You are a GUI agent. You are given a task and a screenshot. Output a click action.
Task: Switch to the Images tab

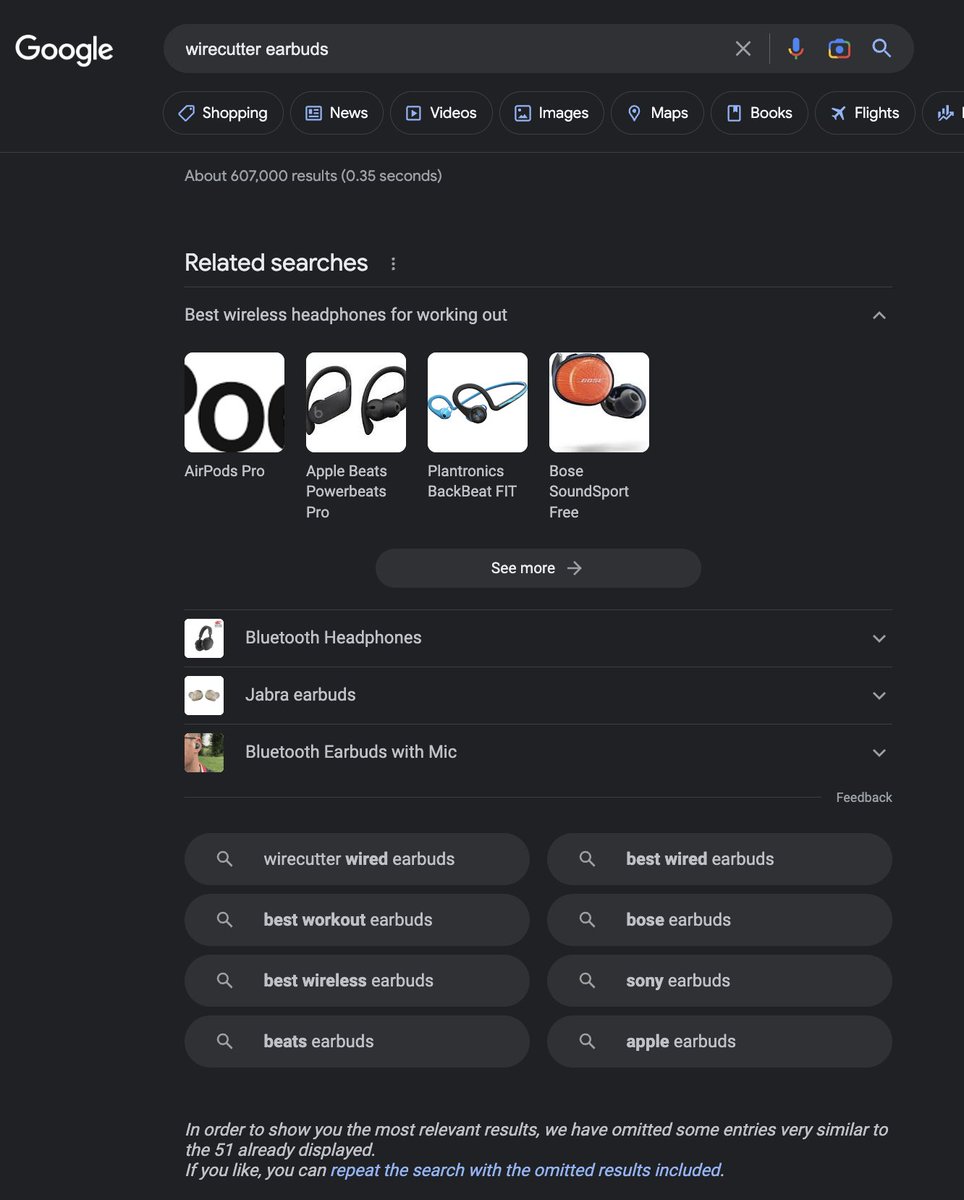[x=552, y=113]
